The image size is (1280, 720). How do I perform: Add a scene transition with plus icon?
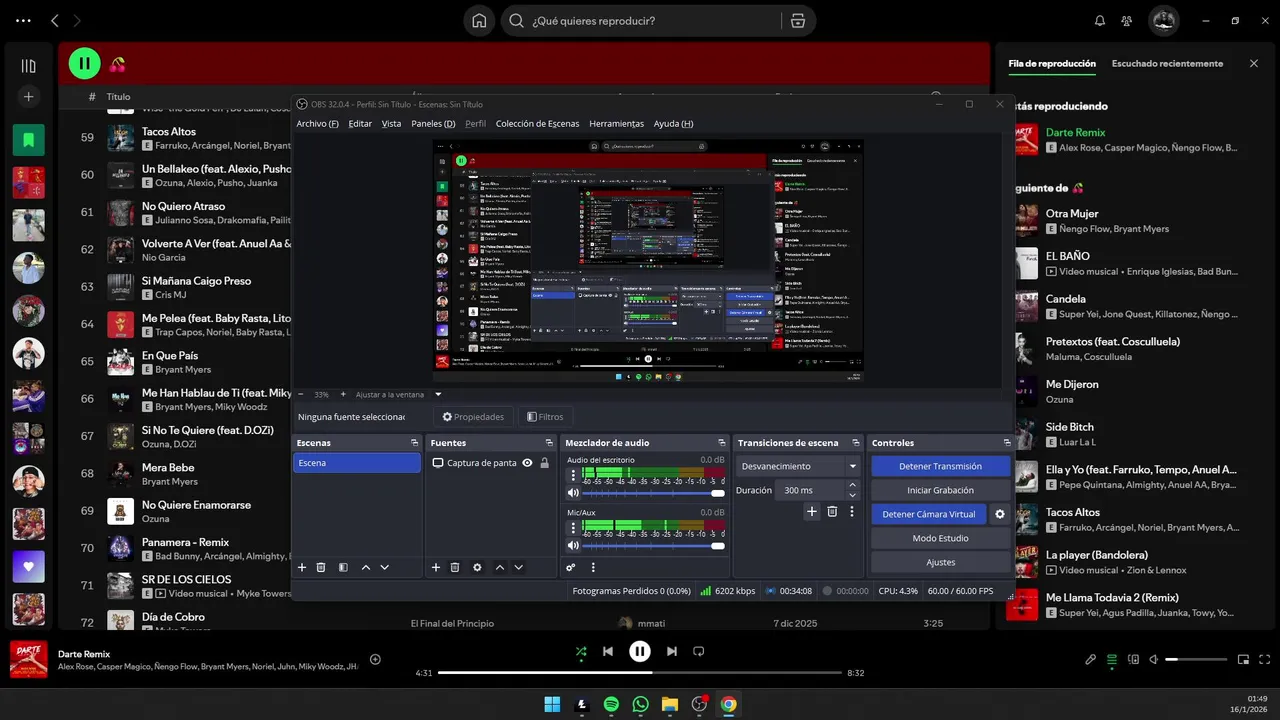coord(812,511)
